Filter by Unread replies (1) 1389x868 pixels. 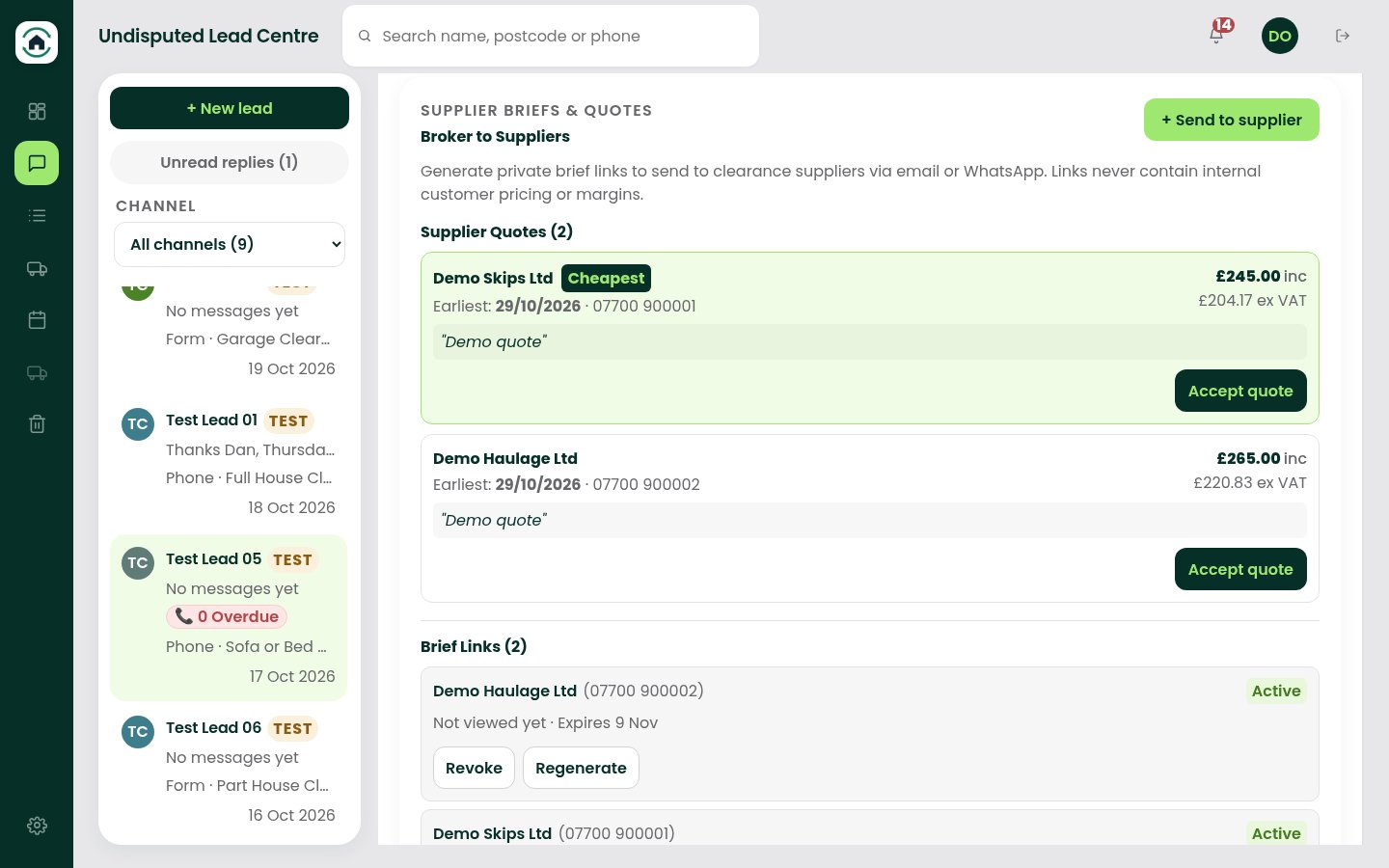(230, 162)
